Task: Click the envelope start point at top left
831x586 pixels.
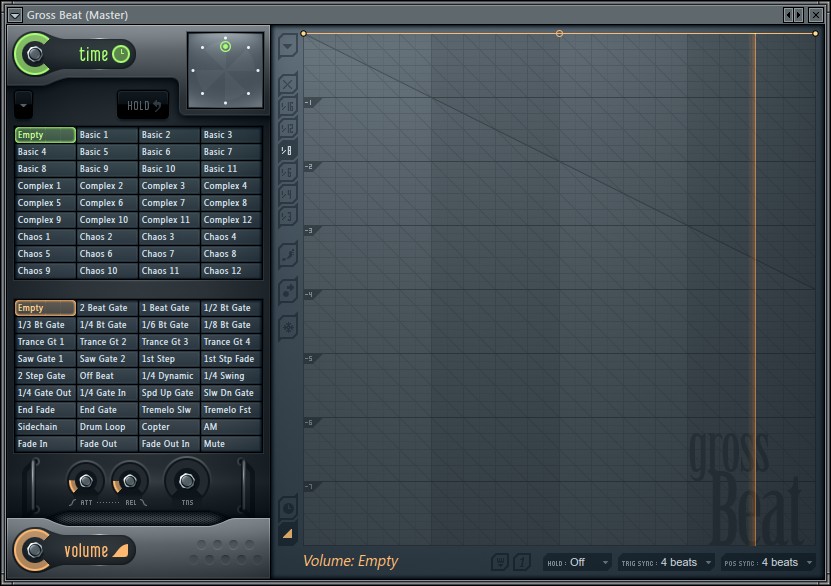Action: tap(303, 33)
